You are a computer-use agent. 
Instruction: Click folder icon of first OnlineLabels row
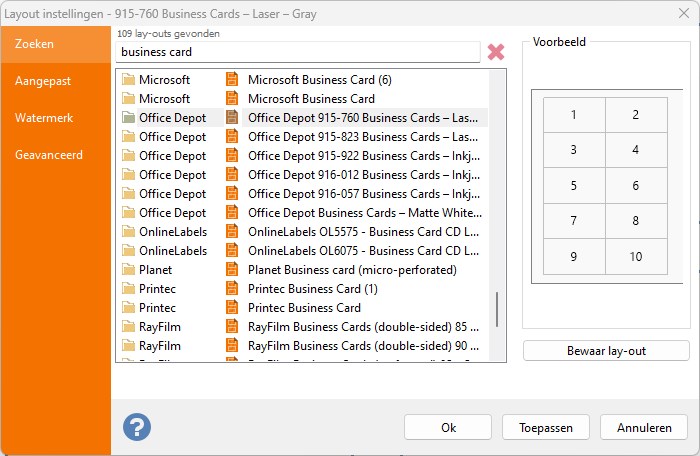(129, 232)
